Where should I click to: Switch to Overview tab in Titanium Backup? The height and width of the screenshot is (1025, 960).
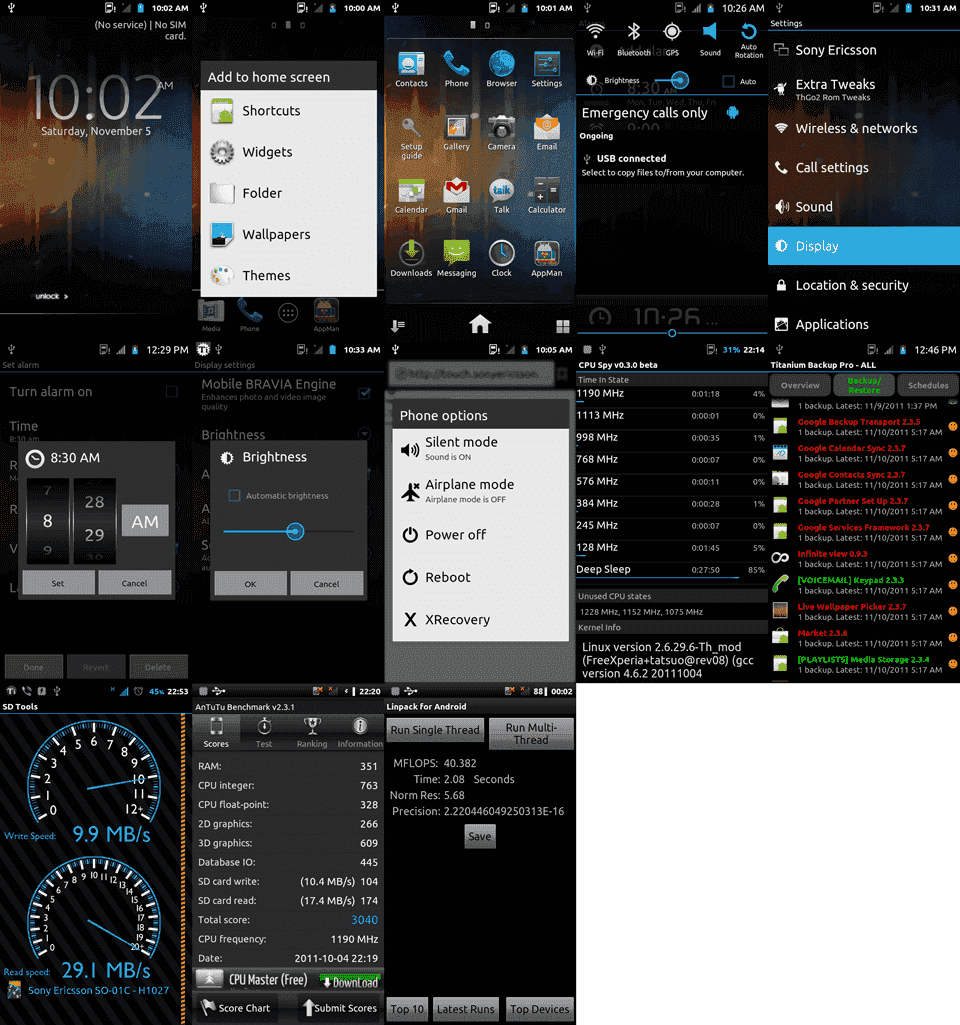point(800,385)
